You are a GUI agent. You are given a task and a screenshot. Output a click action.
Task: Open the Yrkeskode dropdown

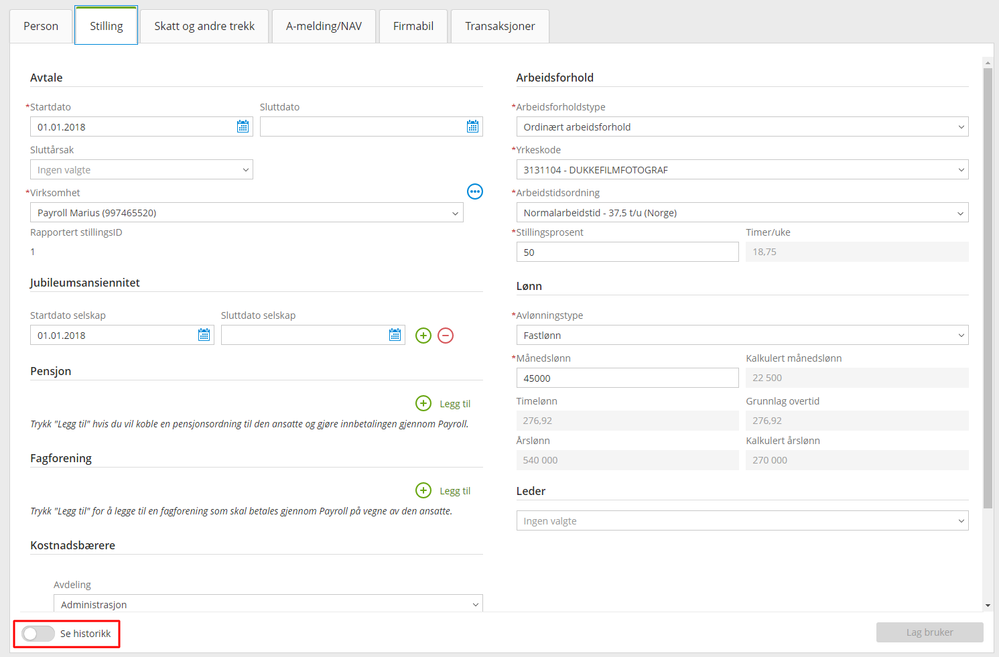[742, 170]
